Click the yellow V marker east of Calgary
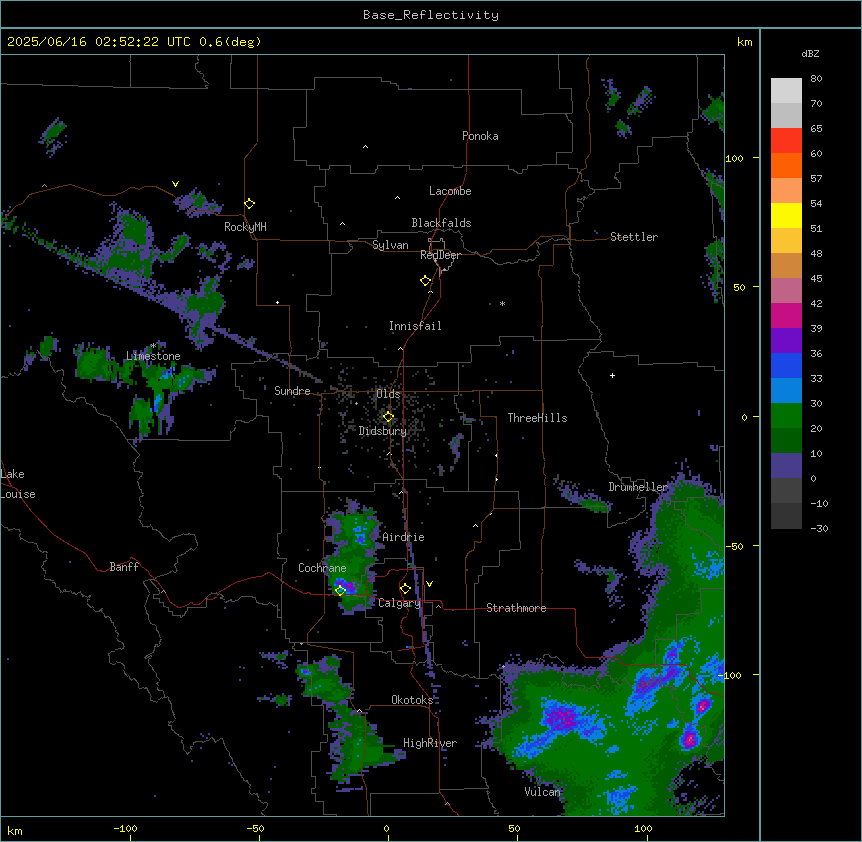 [429, 584]
